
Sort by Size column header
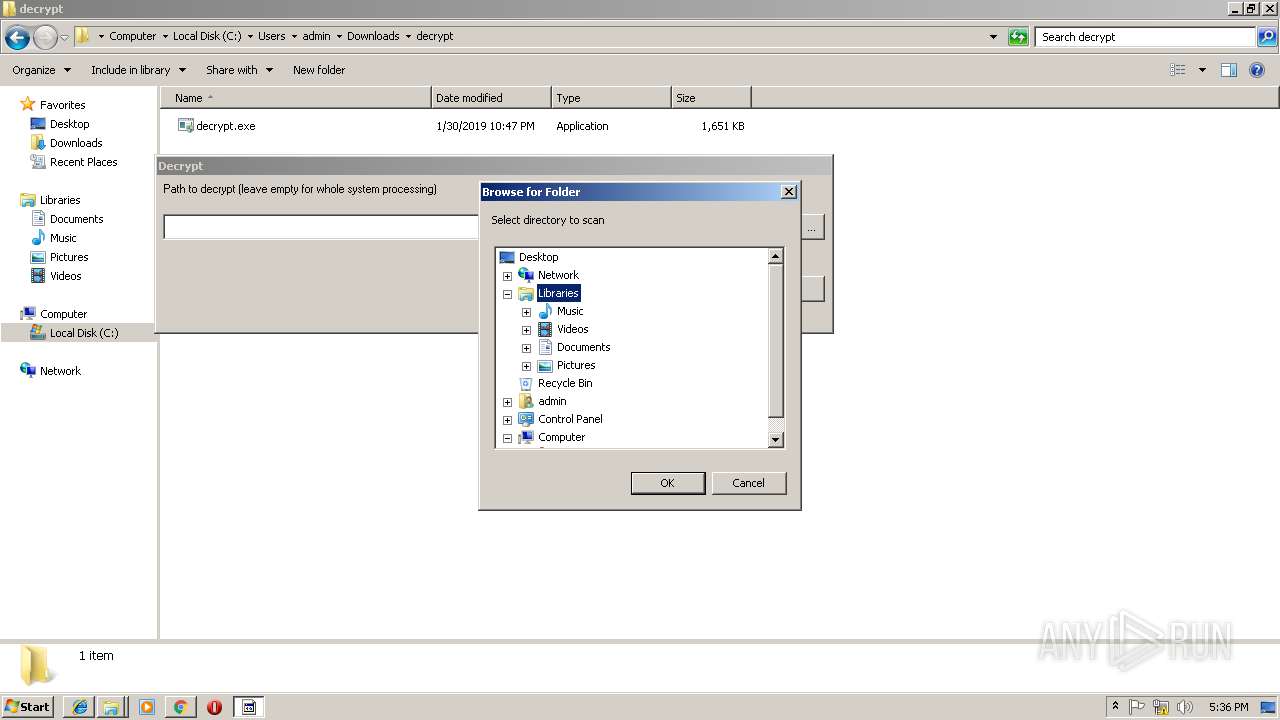[711, 98]
